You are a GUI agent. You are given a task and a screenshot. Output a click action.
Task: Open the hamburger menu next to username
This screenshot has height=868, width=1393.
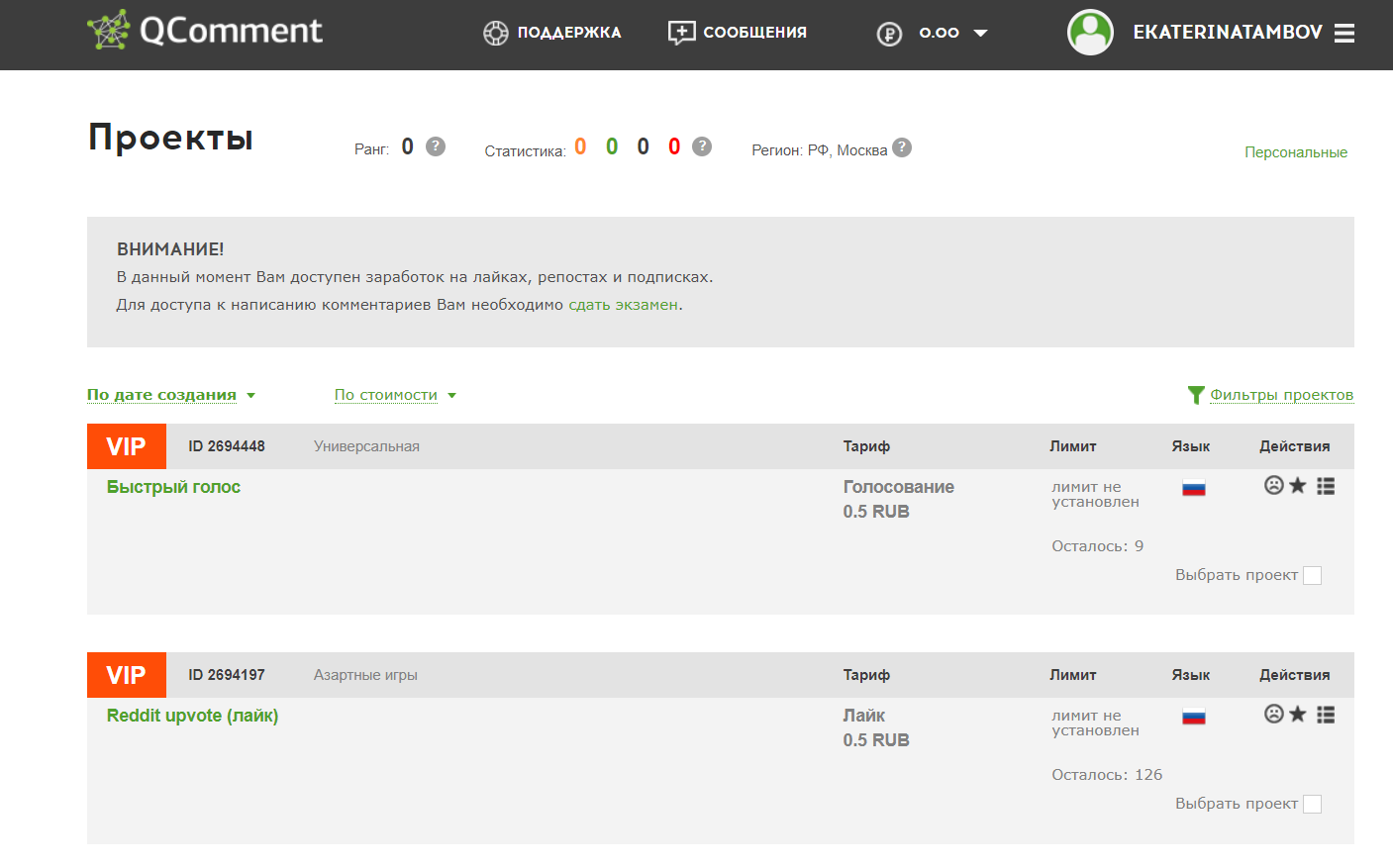point(1343,34)
